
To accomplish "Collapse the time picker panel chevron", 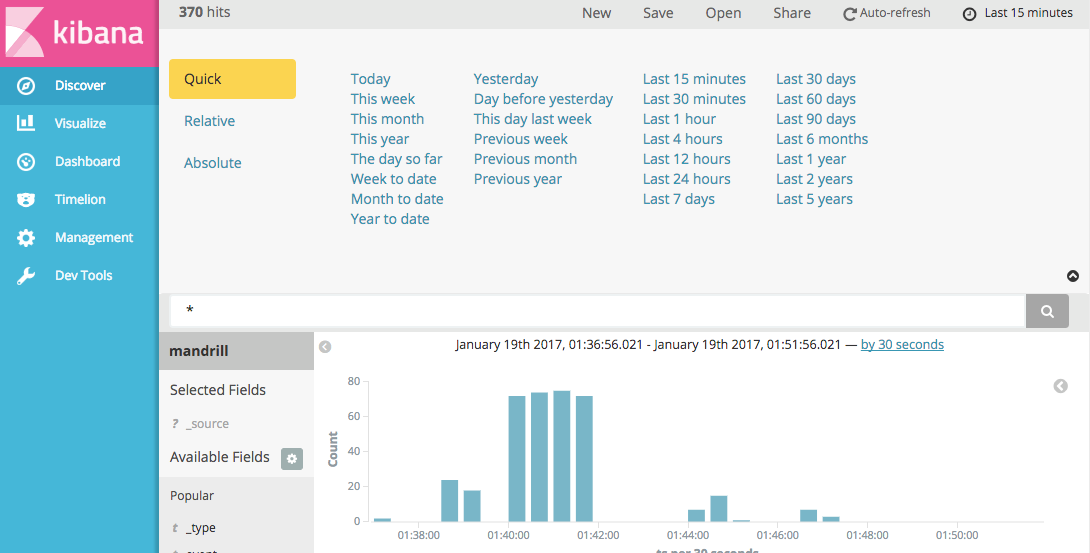I will point(1073,276).
